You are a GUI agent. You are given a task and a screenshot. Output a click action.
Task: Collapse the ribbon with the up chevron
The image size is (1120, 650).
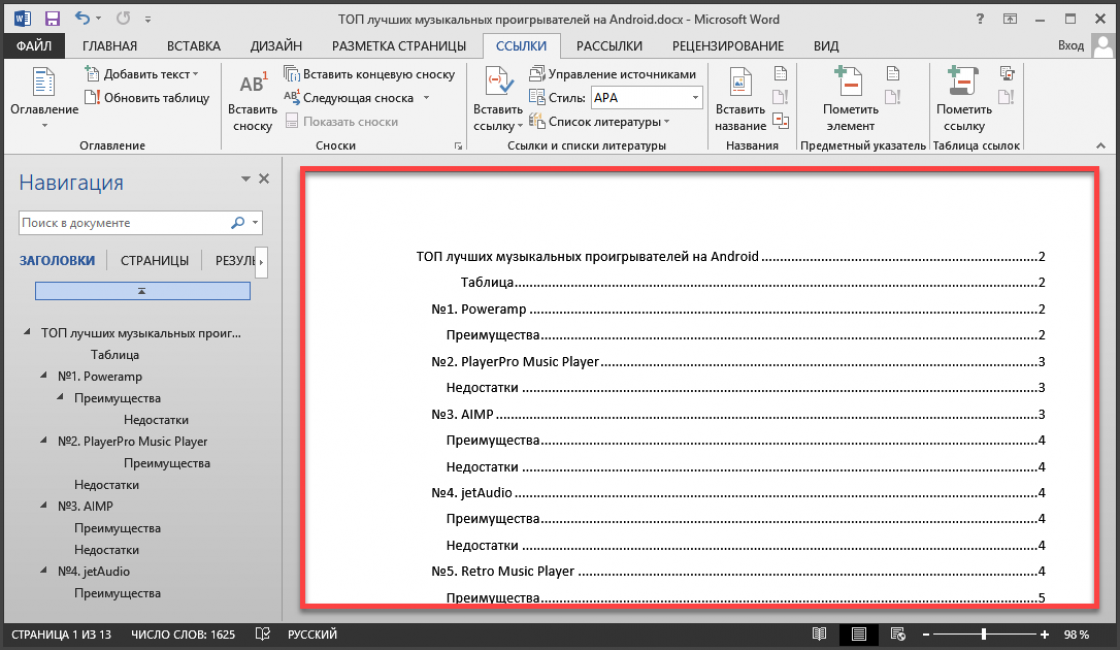click(x=1101, y=146)
